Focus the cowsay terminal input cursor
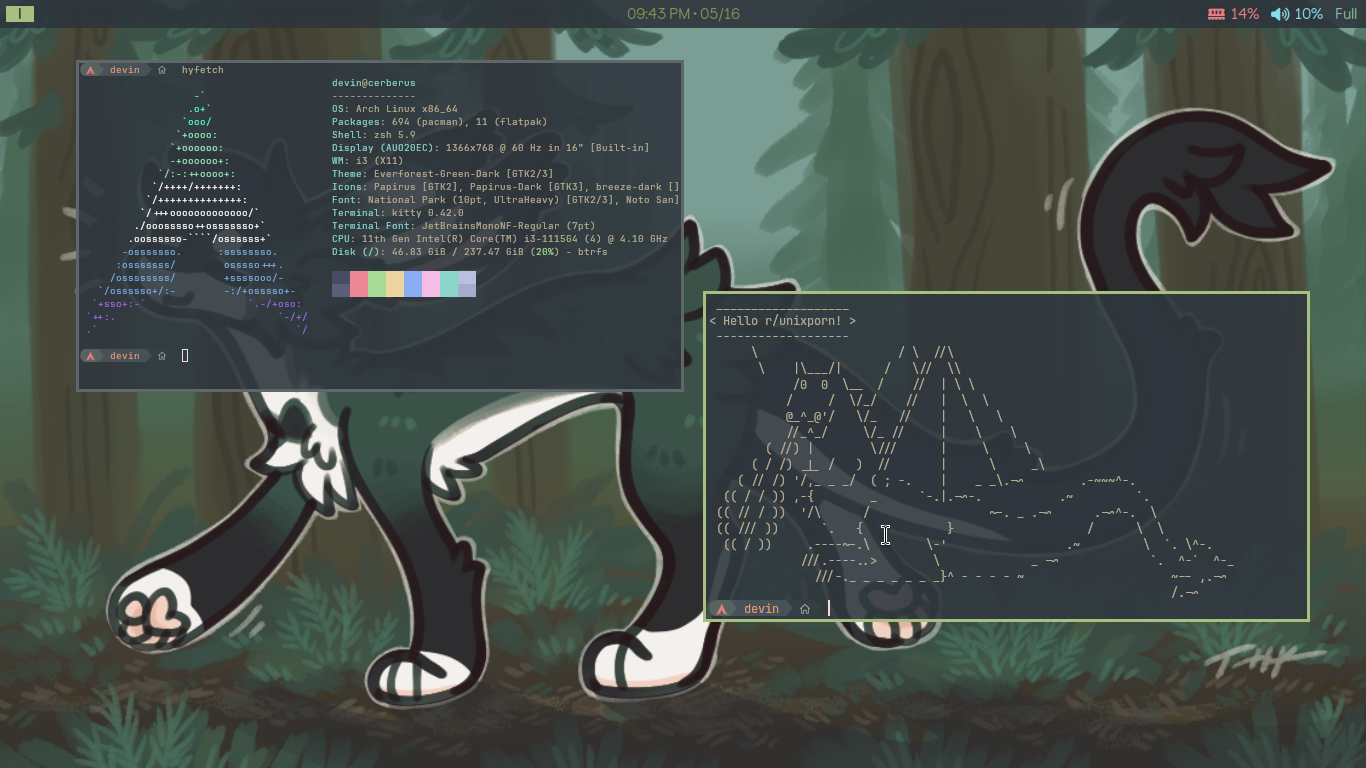 pos(829,609)
